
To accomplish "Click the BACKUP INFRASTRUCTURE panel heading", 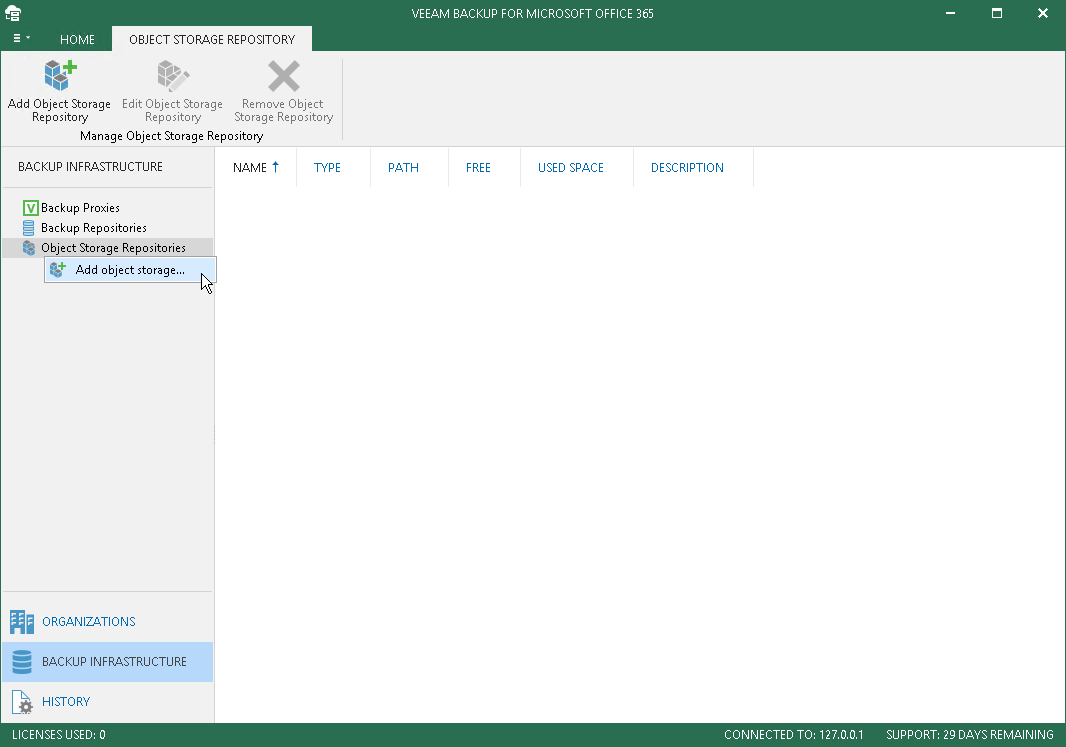I will [x=90, y=167].
